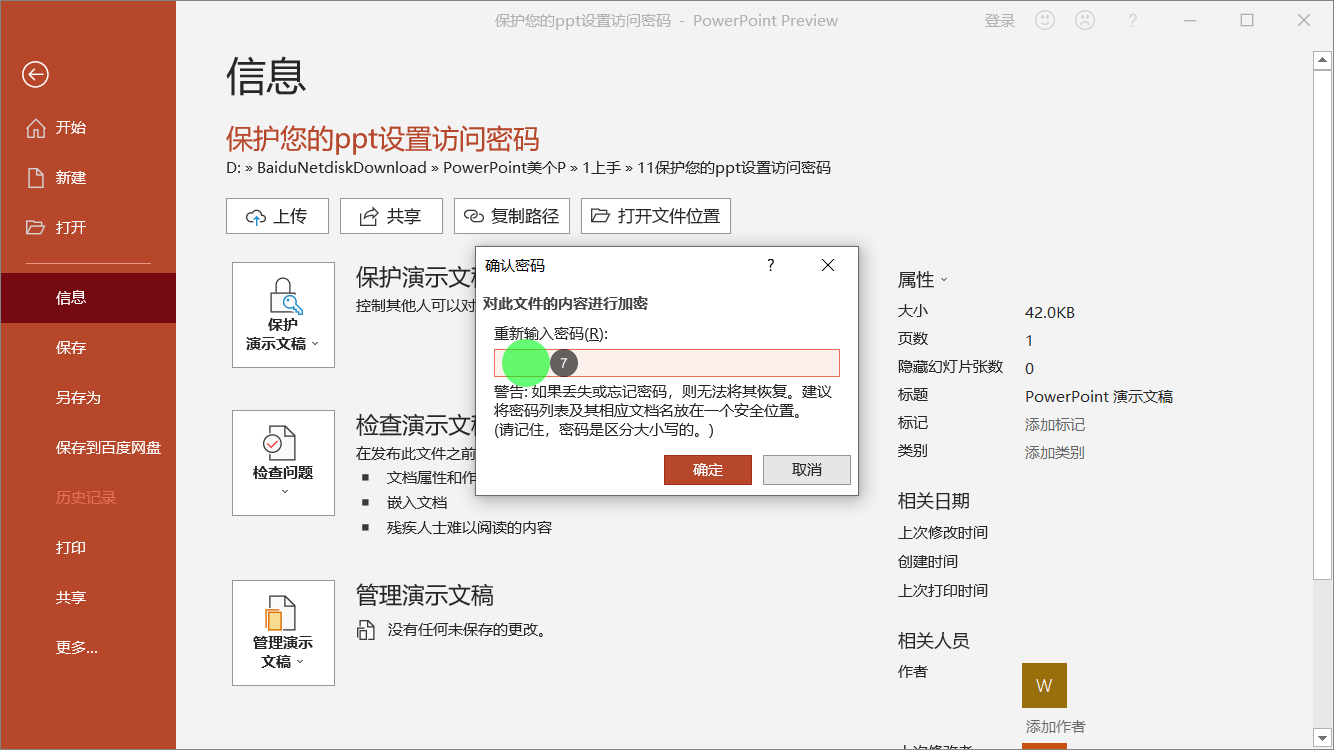Select the 信息 sidebar tab
Image resolution: width=1334 pixels, height=750 pixels.
click(x=88, y=298)
